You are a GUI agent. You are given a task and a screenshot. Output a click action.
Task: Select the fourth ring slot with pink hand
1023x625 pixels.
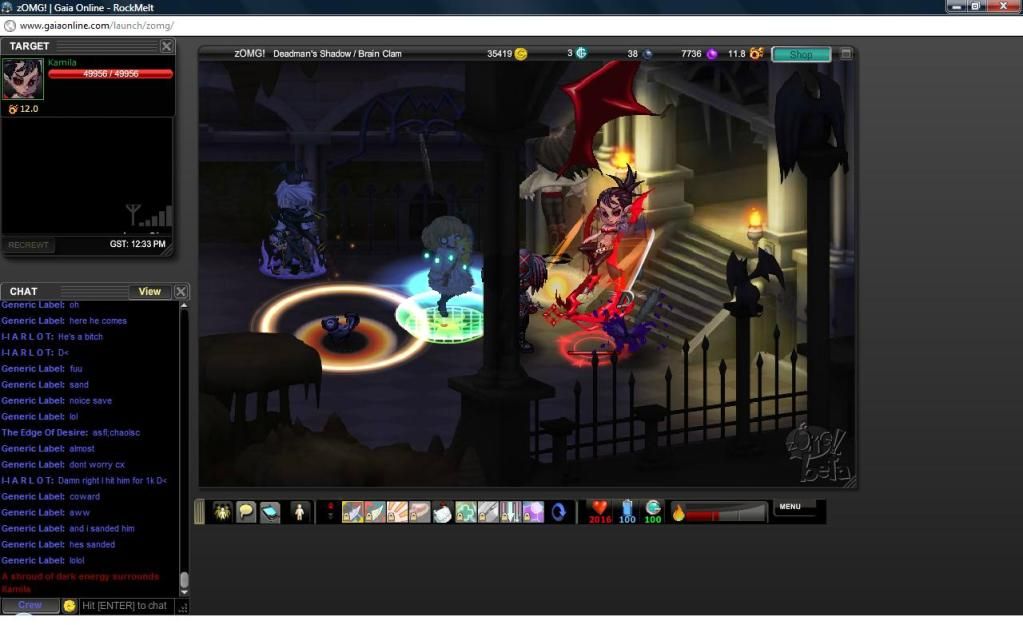(420, 512)
